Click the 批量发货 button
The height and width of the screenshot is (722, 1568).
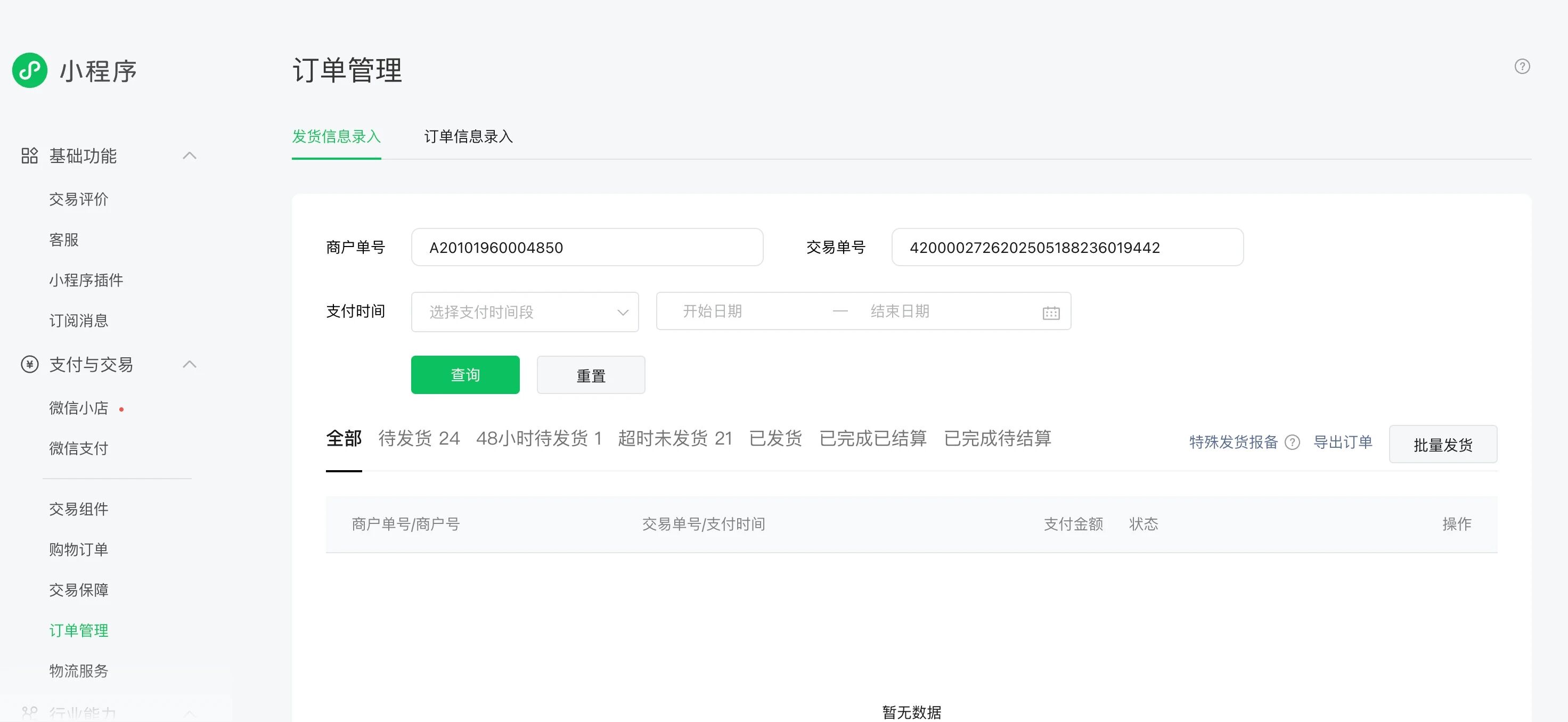1443,445
